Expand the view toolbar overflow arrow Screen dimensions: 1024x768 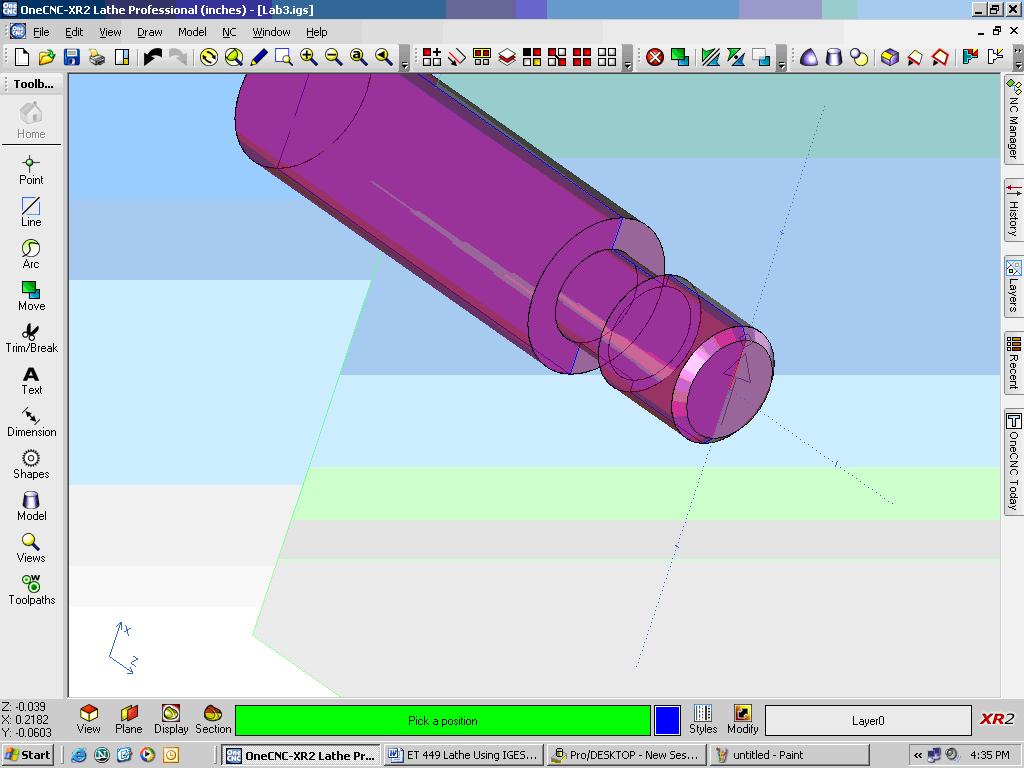coord(404,65)
